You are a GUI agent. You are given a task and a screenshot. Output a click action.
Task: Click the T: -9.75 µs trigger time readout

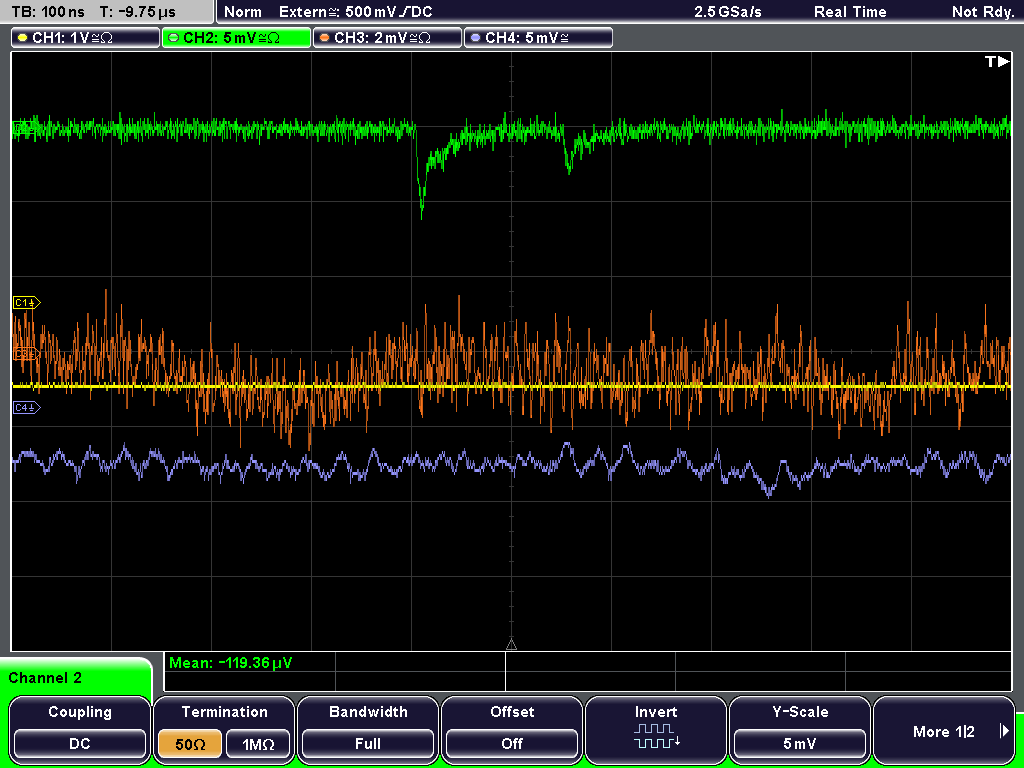click(138, 12)
